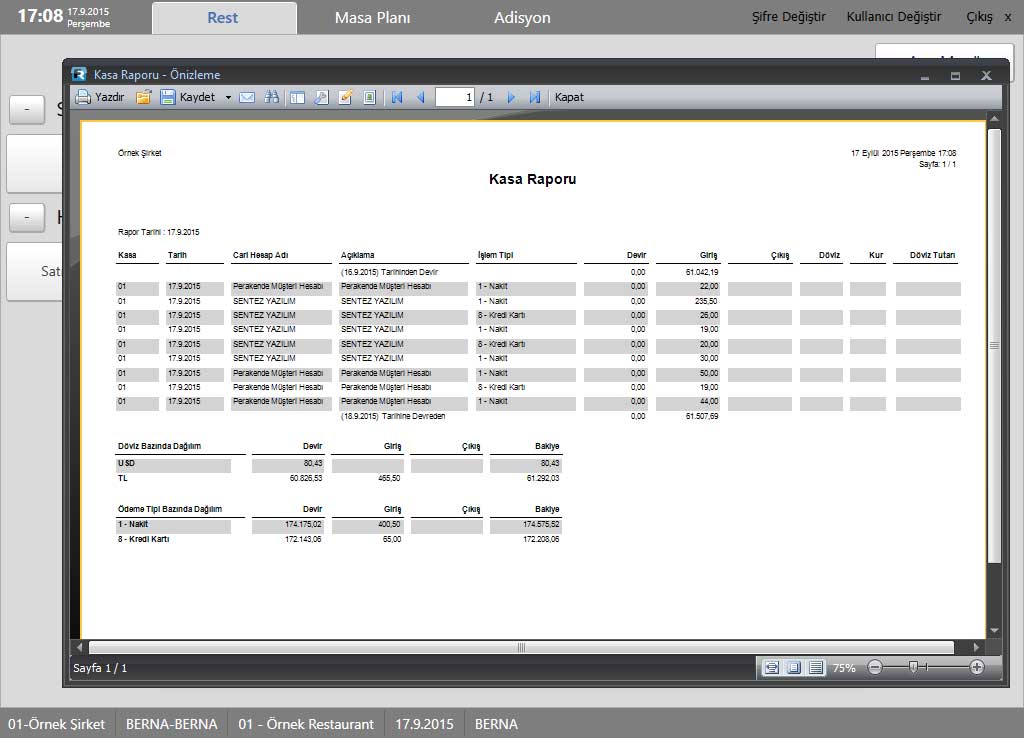The image size is (1024, 738).
Task: Click the Açıklama column header
Action: point(358,255)
